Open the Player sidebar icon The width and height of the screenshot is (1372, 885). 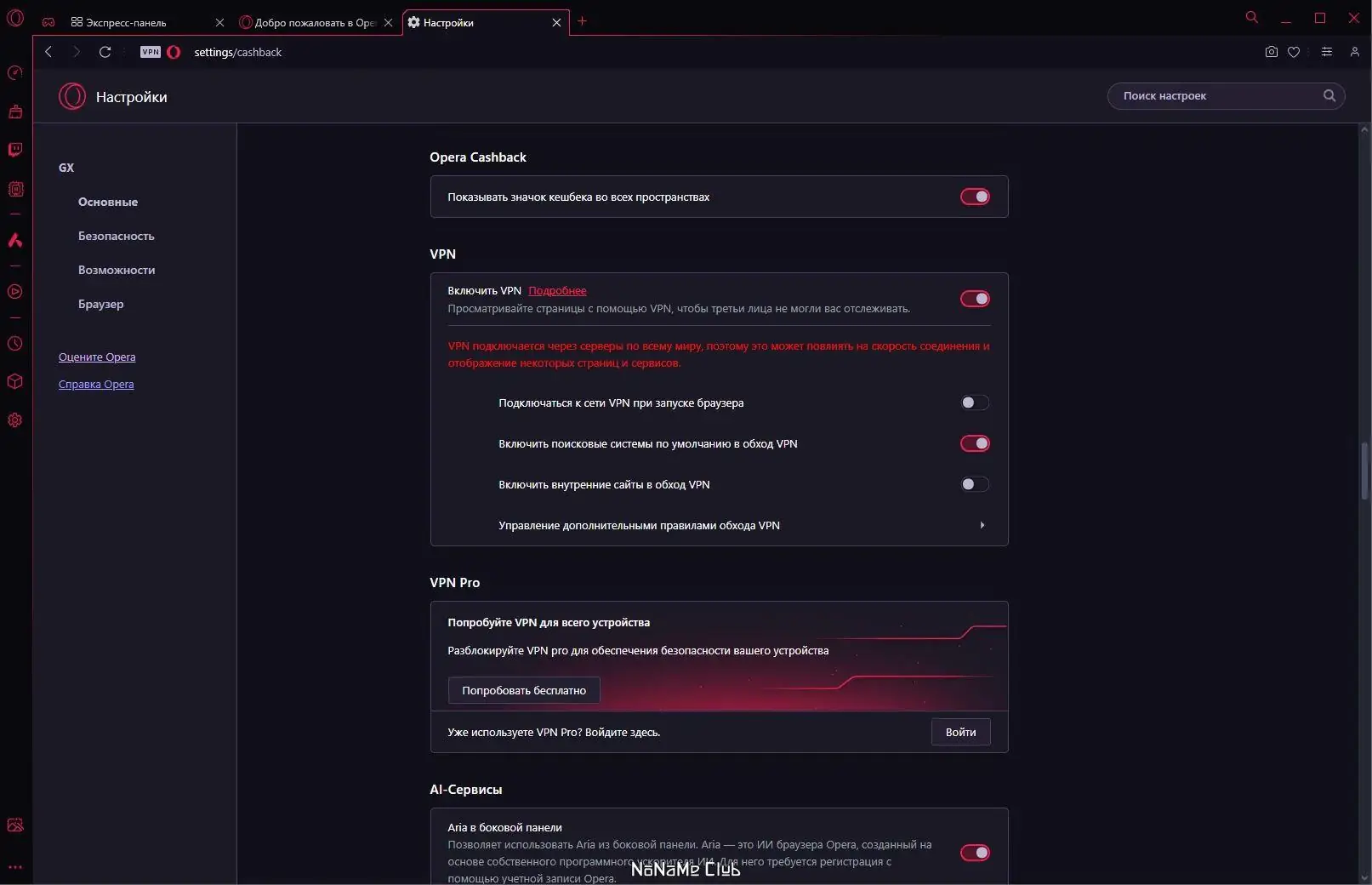pos(15,292)
